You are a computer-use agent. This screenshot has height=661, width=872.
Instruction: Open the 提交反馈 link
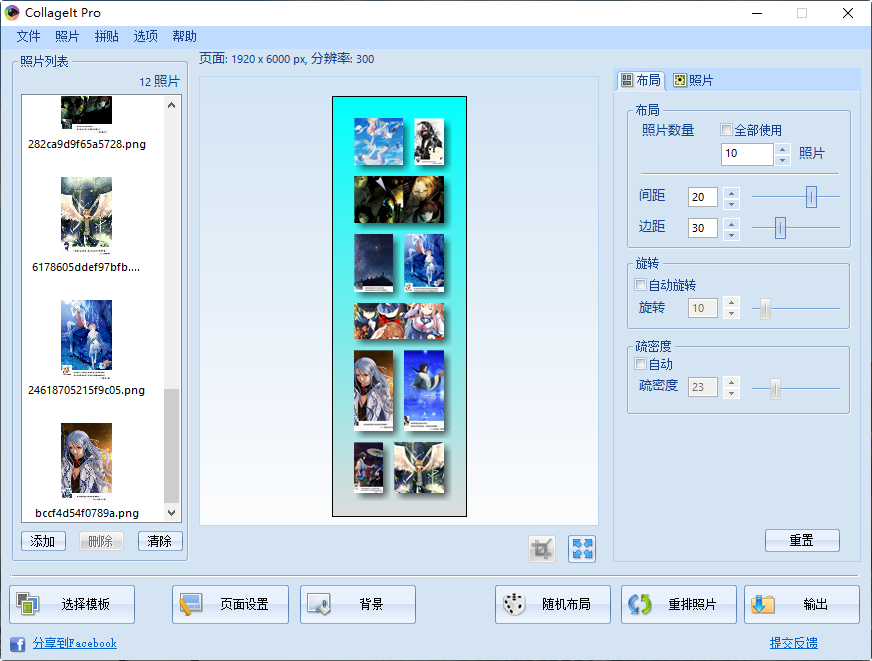click(794, 643)
